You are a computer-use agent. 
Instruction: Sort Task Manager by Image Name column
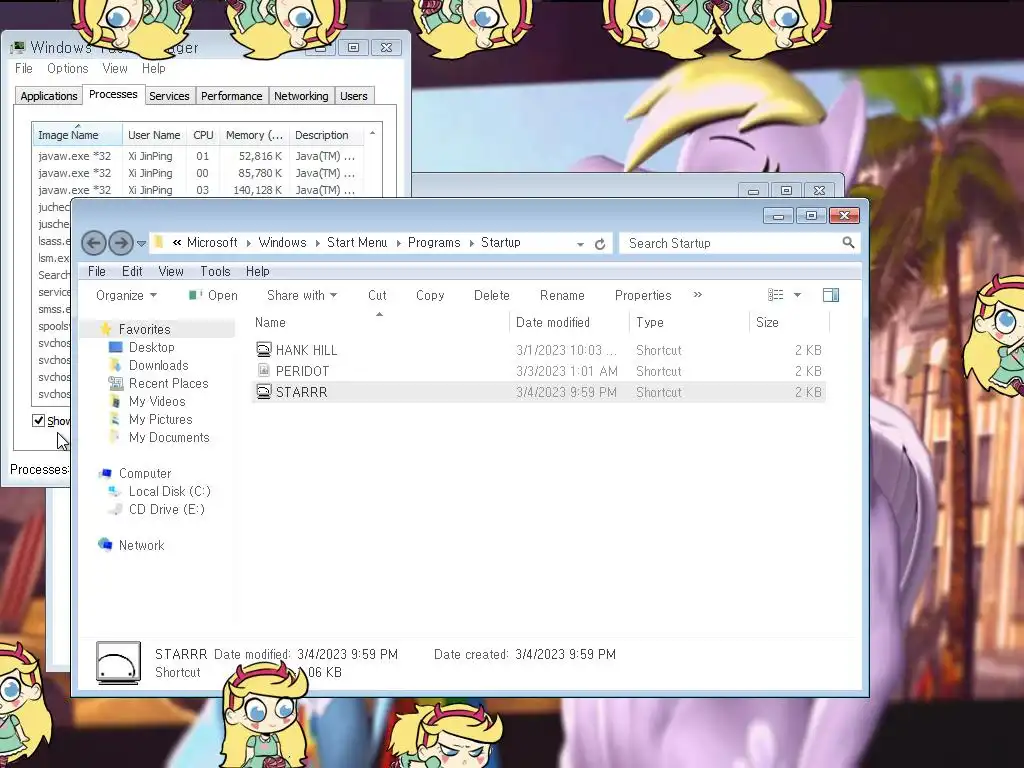[77, 135]
